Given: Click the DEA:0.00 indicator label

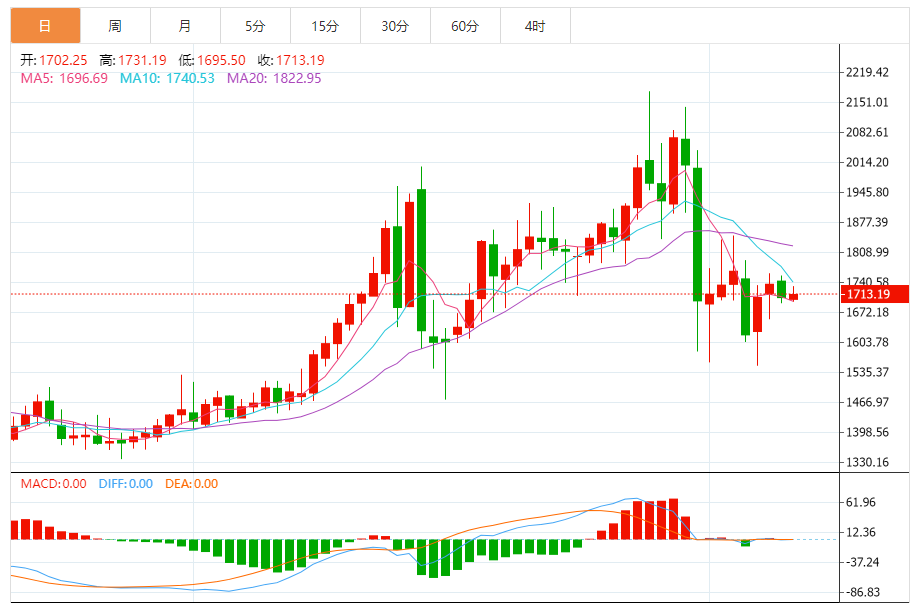Looking at the screenshot, I should [x=191, y=484].
